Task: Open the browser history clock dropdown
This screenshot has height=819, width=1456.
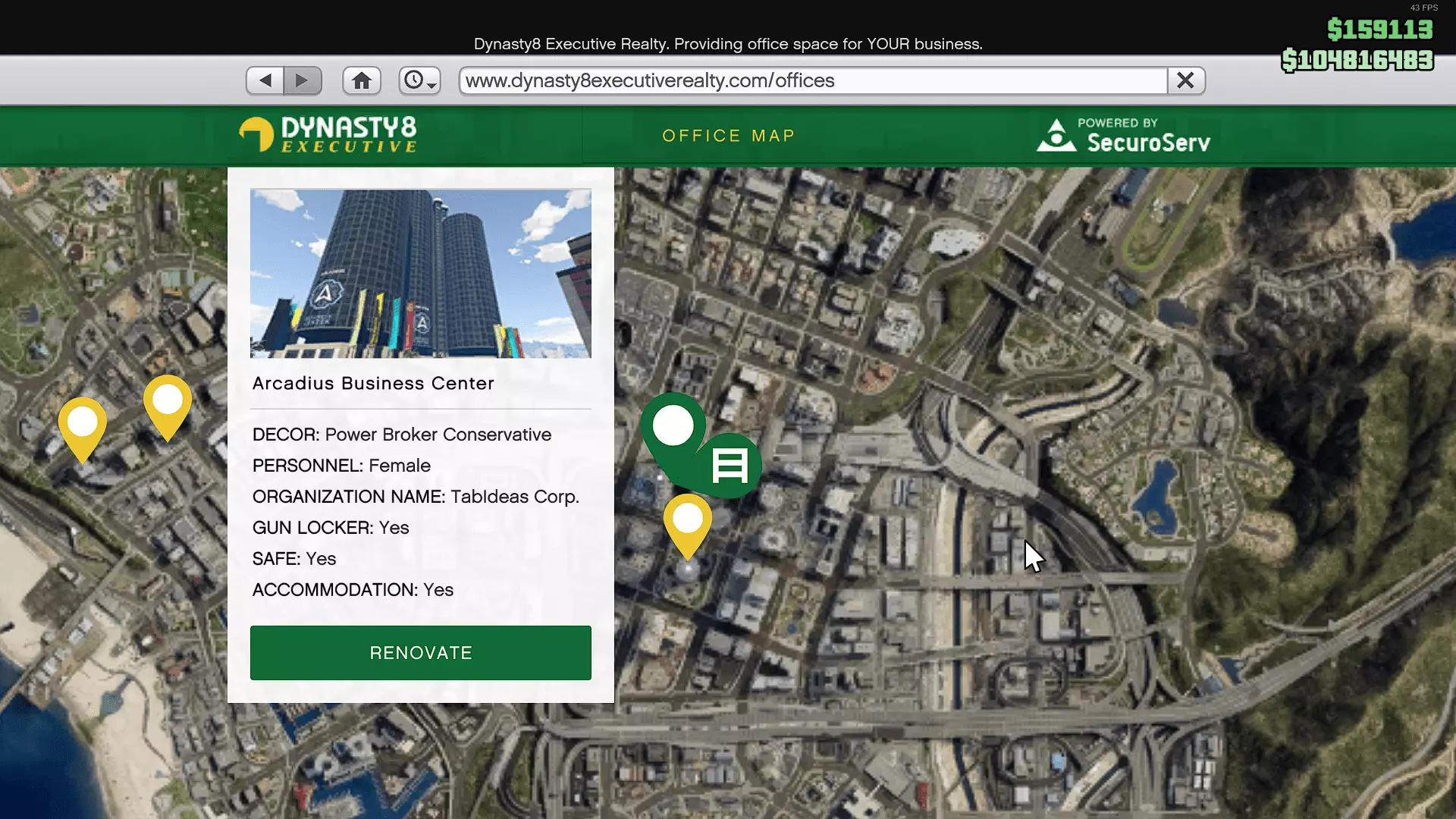Action: pyautogui.click(x=419, y=80)
